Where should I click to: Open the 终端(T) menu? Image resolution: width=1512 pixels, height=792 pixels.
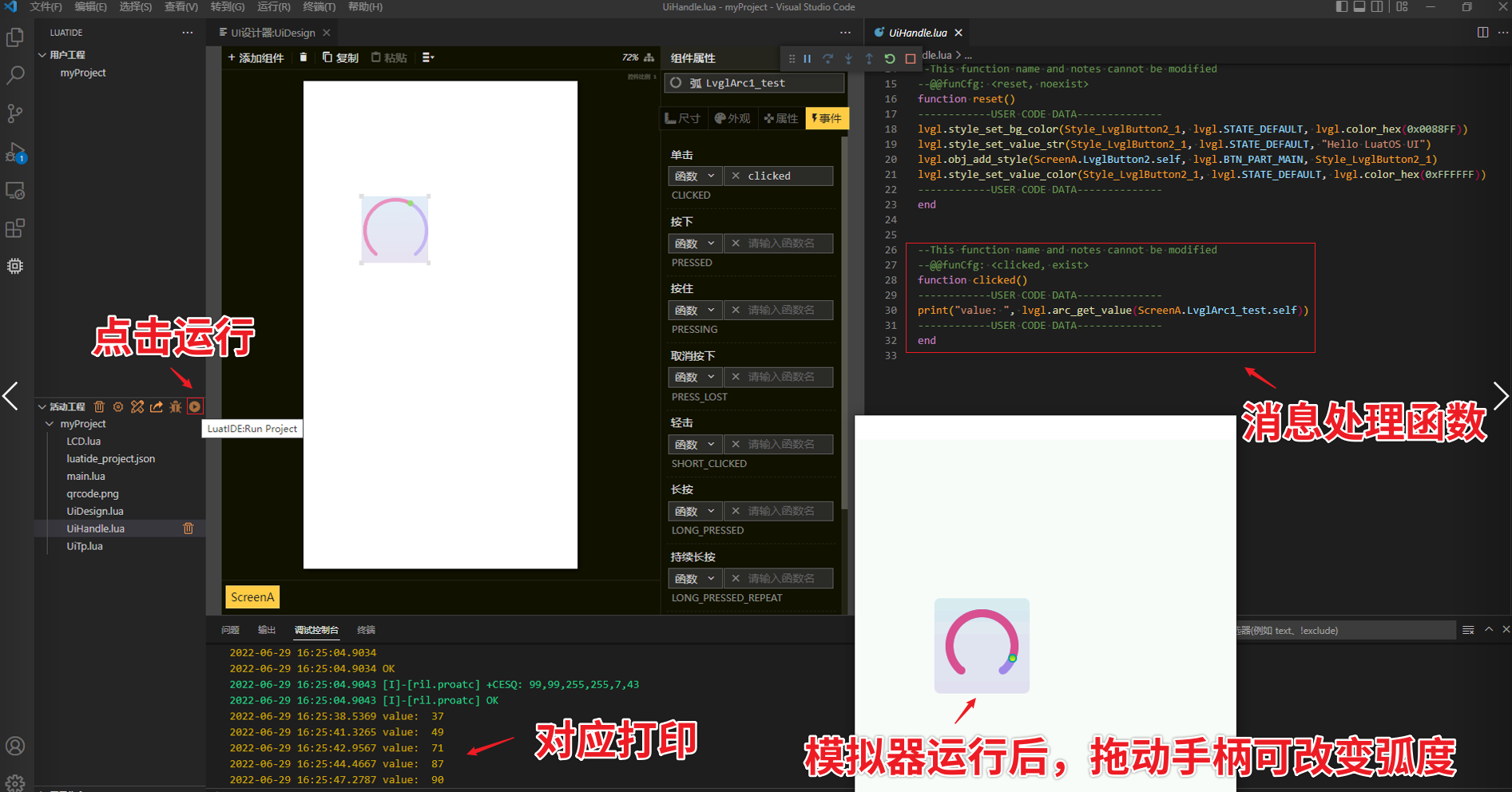pyautogui.click(x=319, y=7)
